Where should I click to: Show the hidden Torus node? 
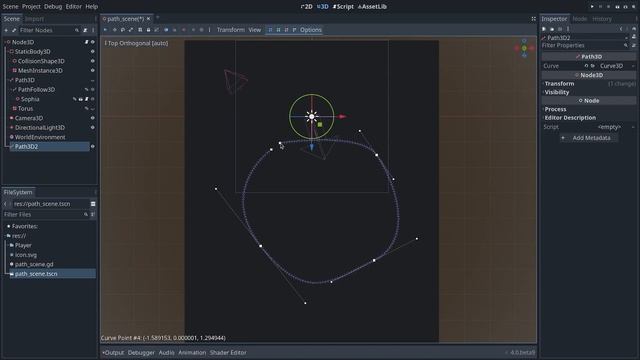tap(93, 109)
